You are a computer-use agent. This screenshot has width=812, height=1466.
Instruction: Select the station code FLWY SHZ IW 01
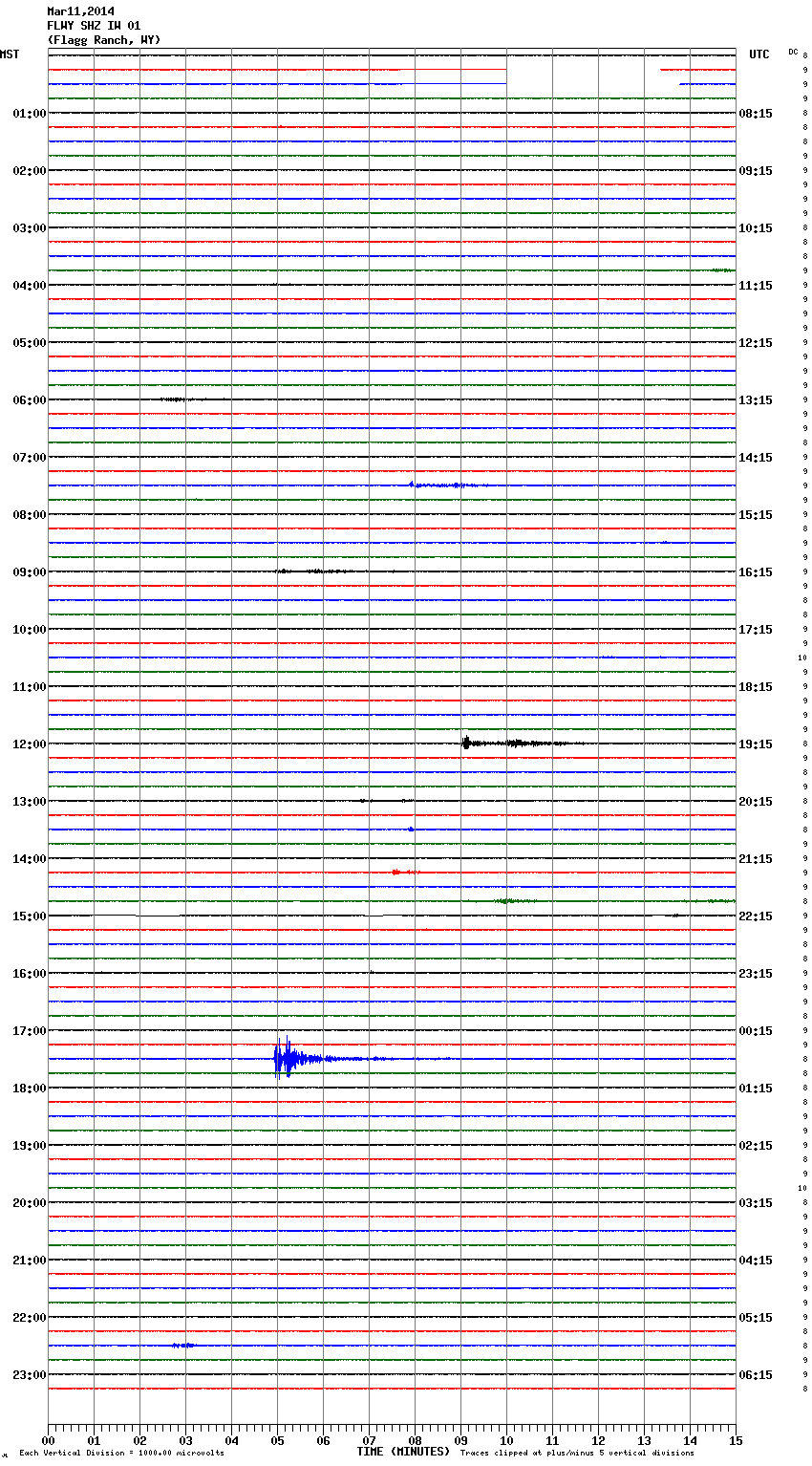tap(94, 26)
